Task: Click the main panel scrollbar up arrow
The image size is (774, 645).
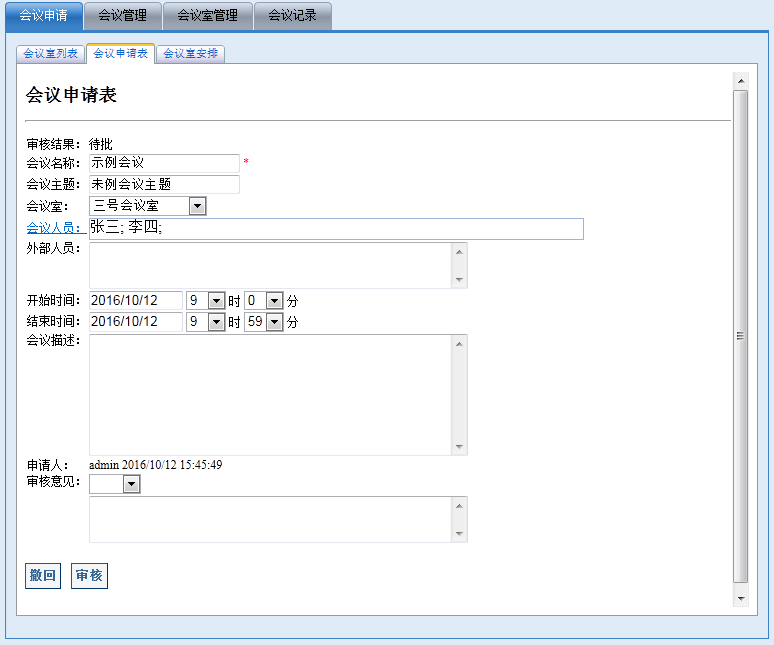Action: tap(741, 81)
